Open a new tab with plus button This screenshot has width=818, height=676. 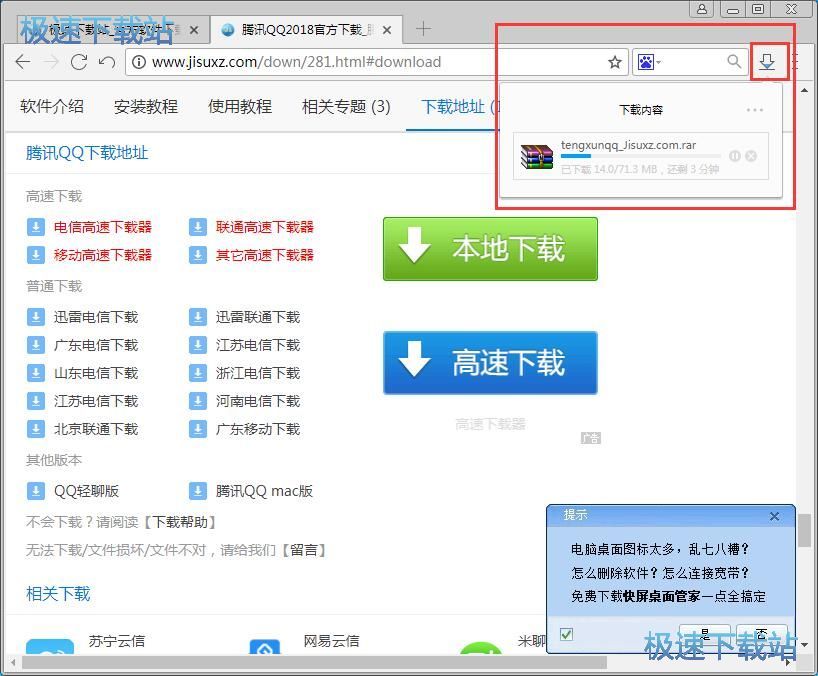click(x=423, y=29)
